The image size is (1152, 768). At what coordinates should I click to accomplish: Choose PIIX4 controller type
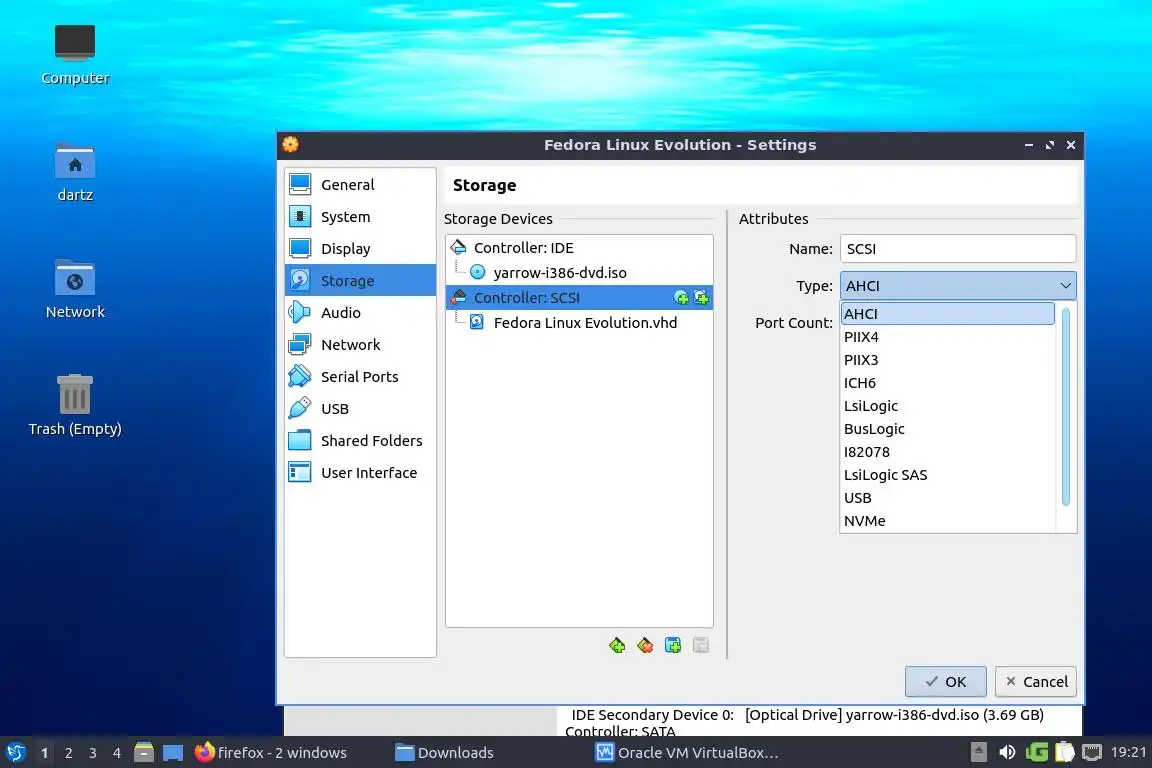pyautogui.click(x=948, y=337)
